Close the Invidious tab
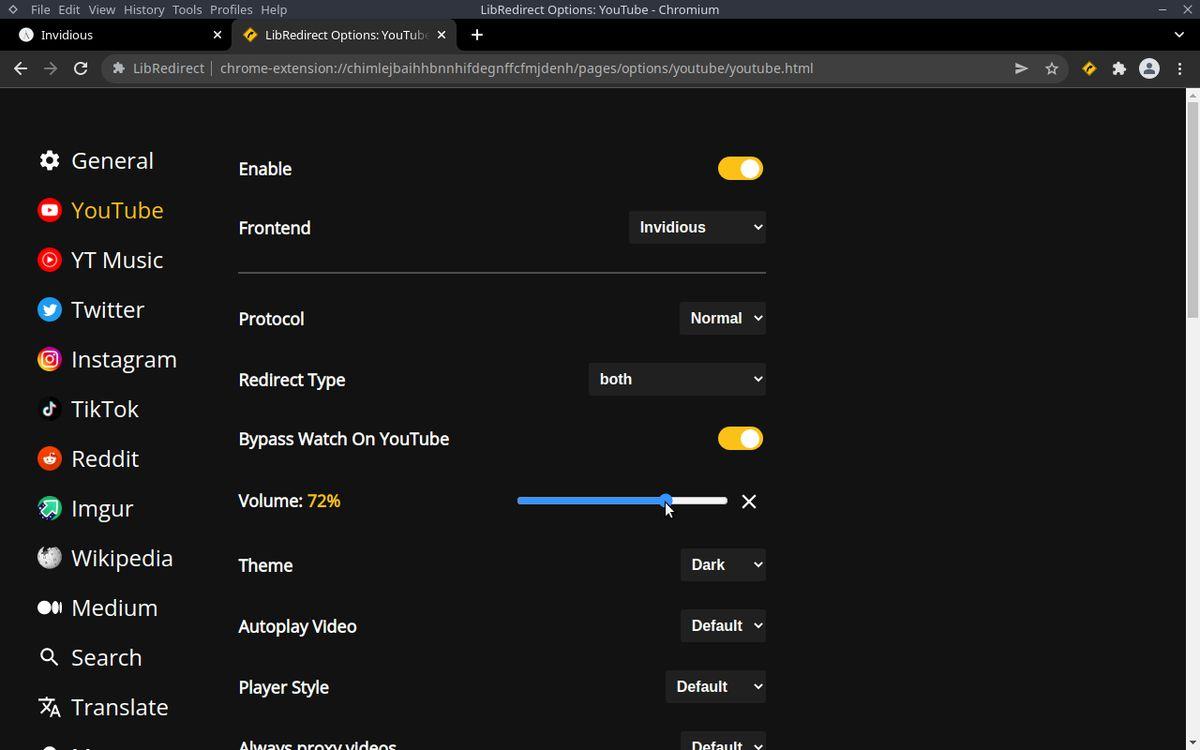Screen dimensions: 1200x750 click(218, 35)
